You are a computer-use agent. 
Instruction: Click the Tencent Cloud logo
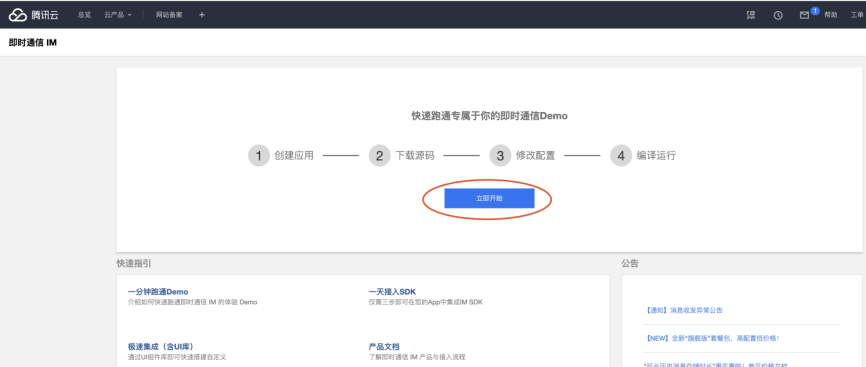pyautogui.click(x=35, y=15)
